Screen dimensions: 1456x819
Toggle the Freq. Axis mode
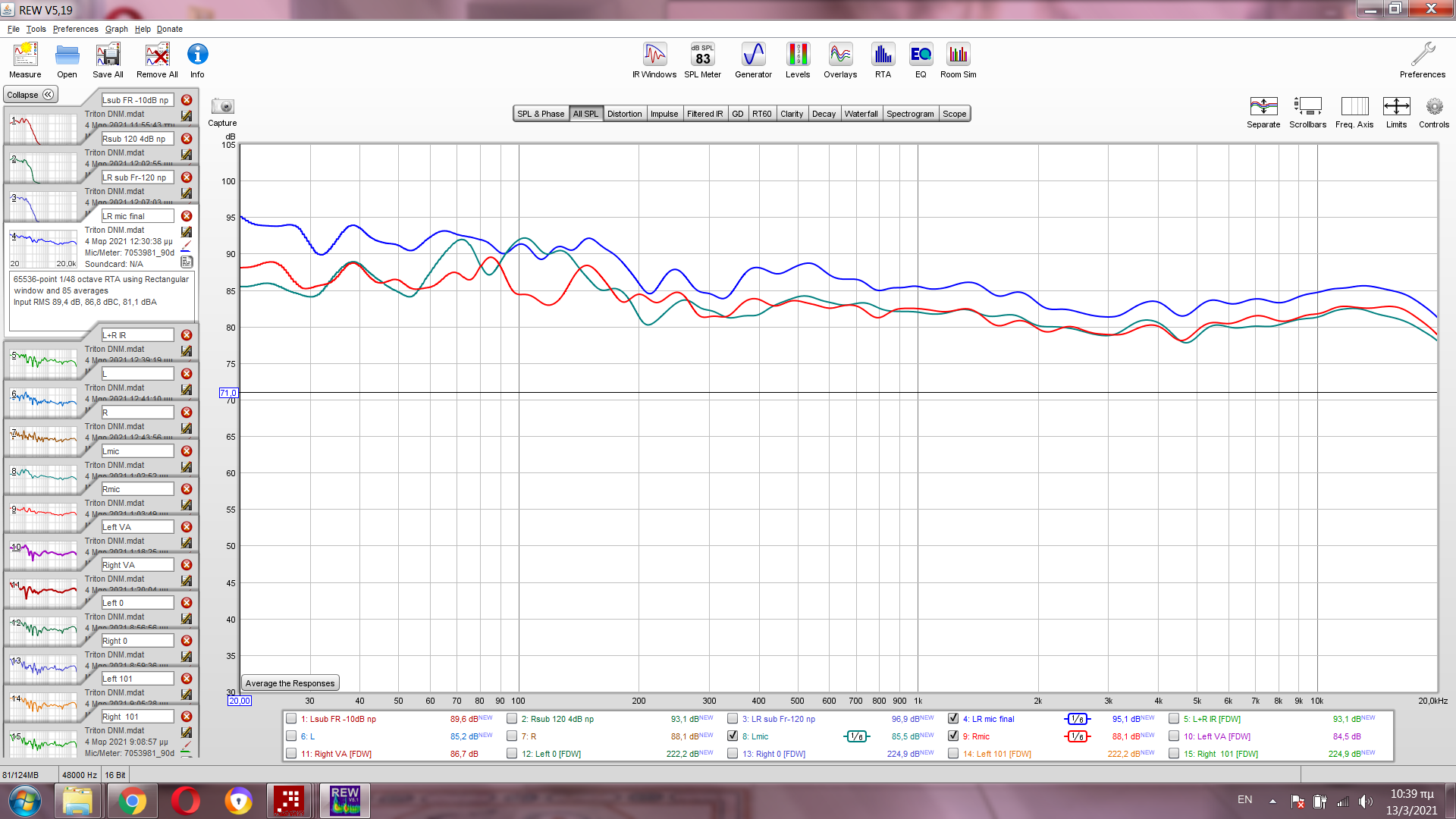1354,111
